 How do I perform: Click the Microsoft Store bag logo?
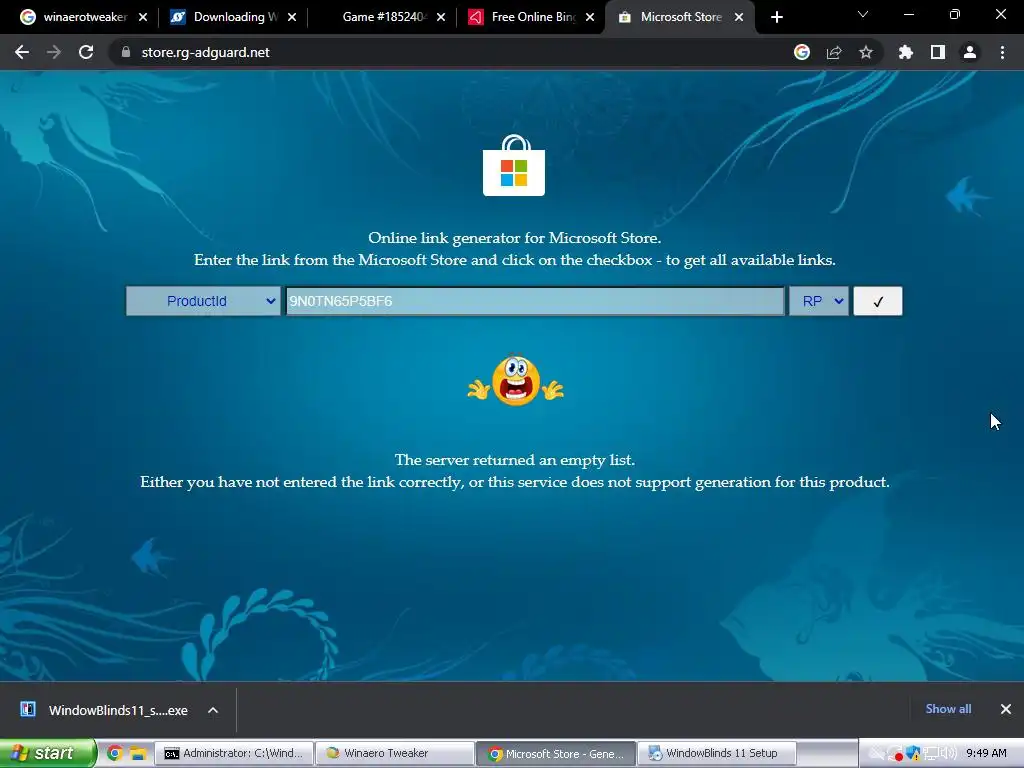pyautogui.click(x=514, y=165)
